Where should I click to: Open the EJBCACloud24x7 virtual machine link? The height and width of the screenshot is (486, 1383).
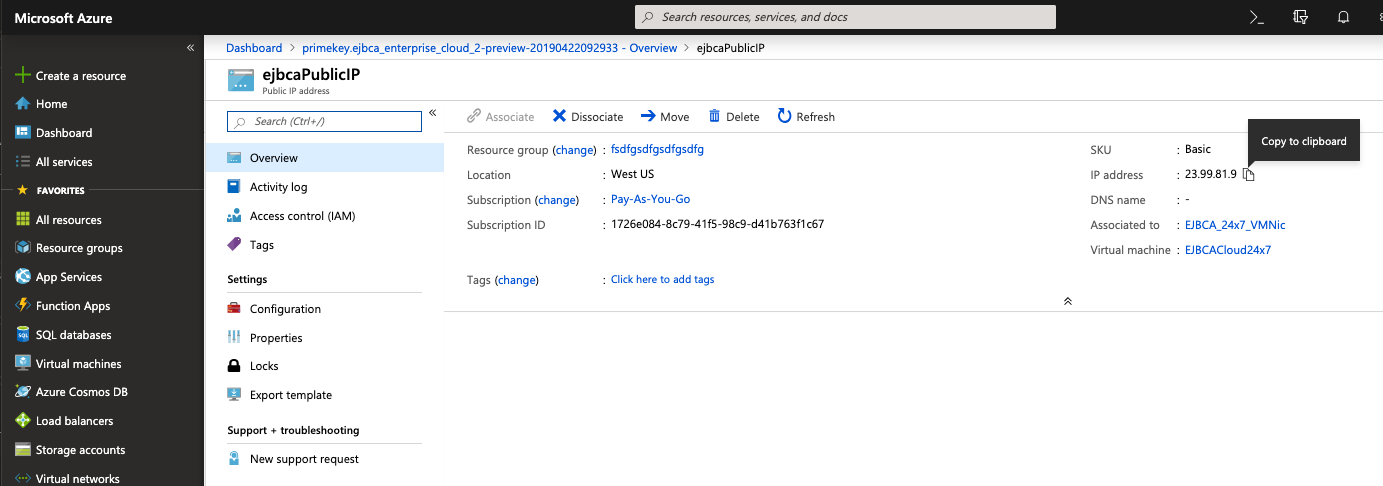(x=1227, y=250)
